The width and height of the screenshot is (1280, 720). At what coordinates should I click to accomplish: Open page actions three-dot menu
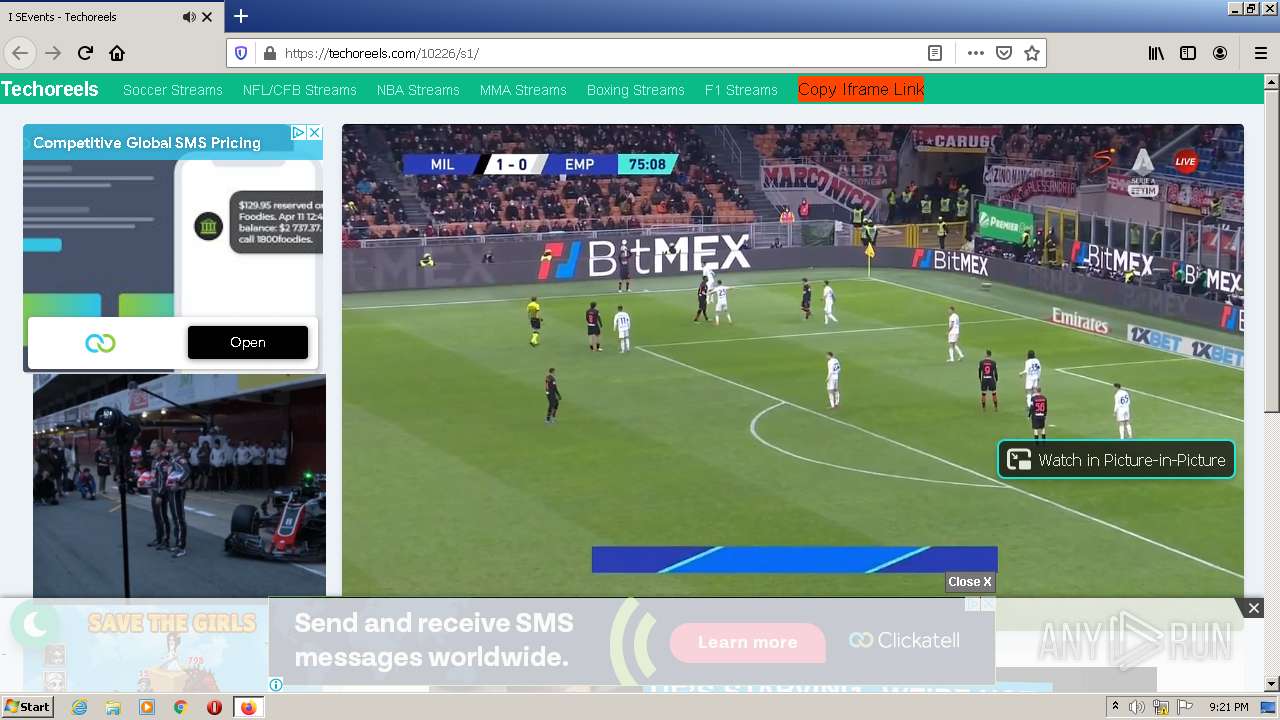click(976, 53)
